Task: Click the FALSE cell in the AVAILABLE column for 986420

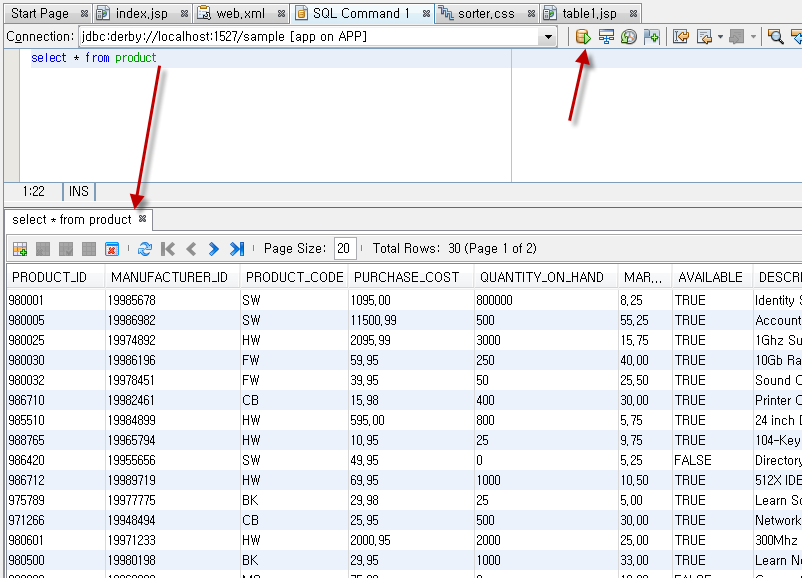Action: [712, 460]
